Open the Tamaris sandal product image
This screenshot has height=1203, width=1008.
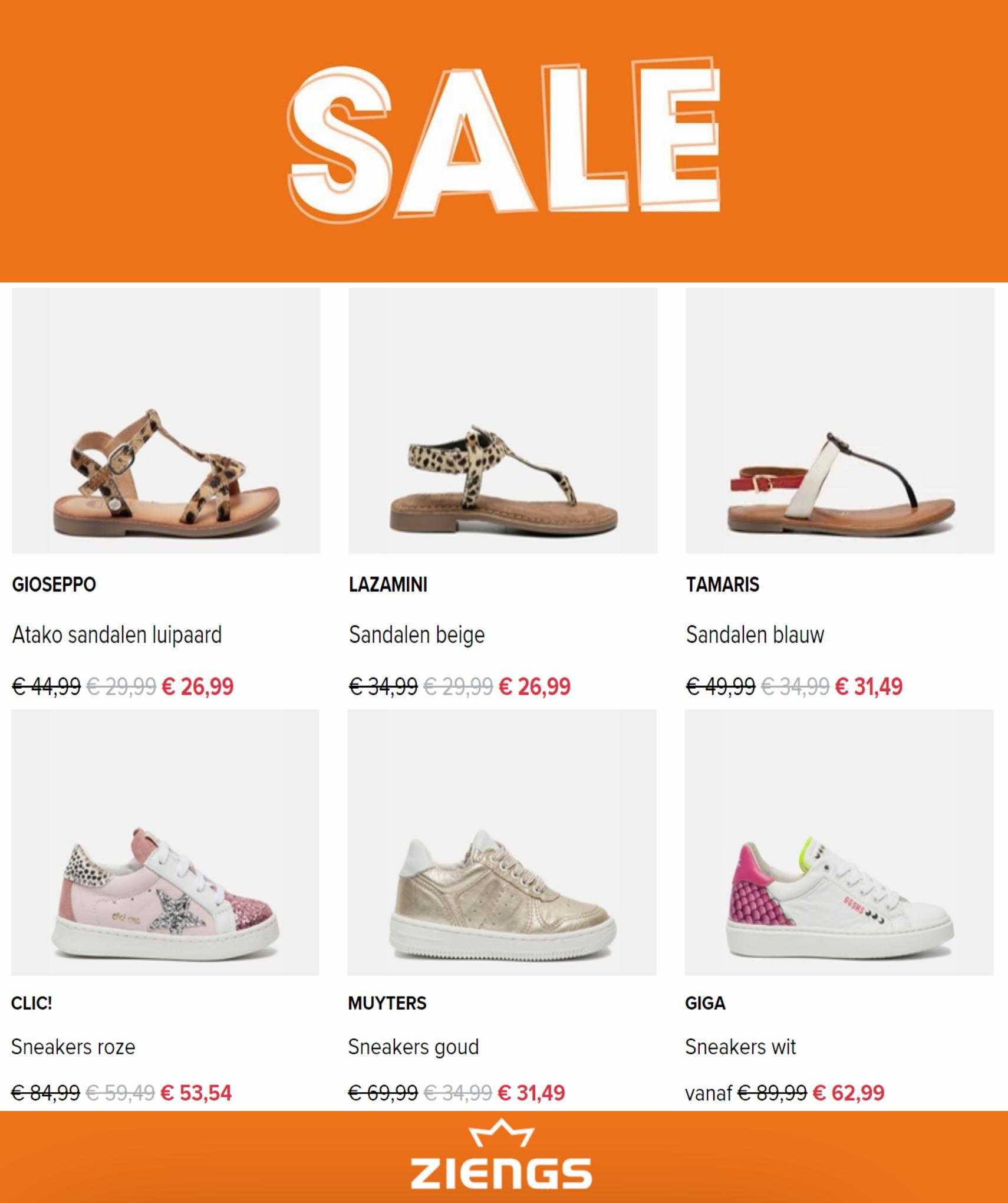click(840, 420)
